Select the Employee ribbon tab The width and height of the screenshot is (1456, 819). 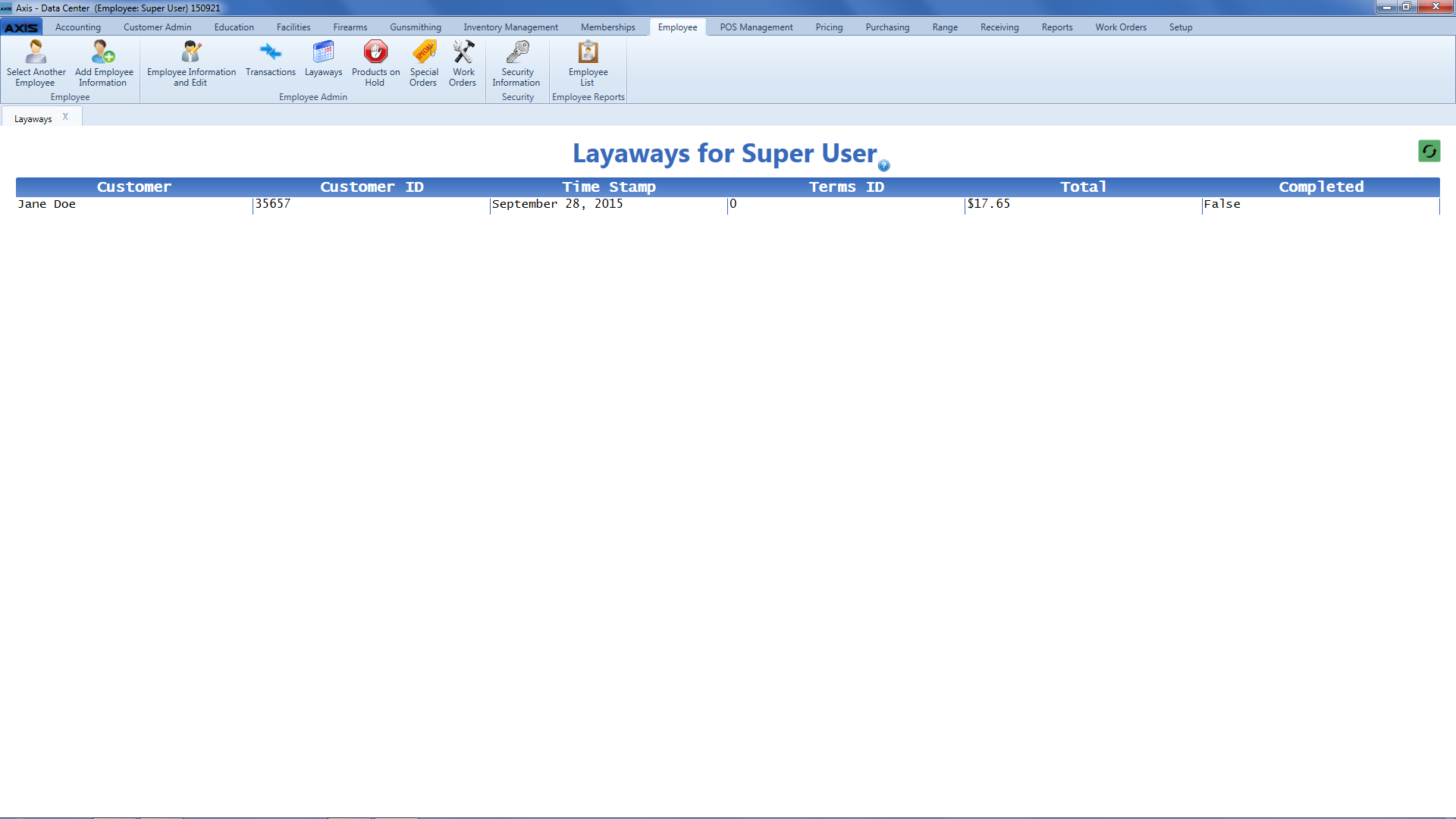(x=678, y=27)
